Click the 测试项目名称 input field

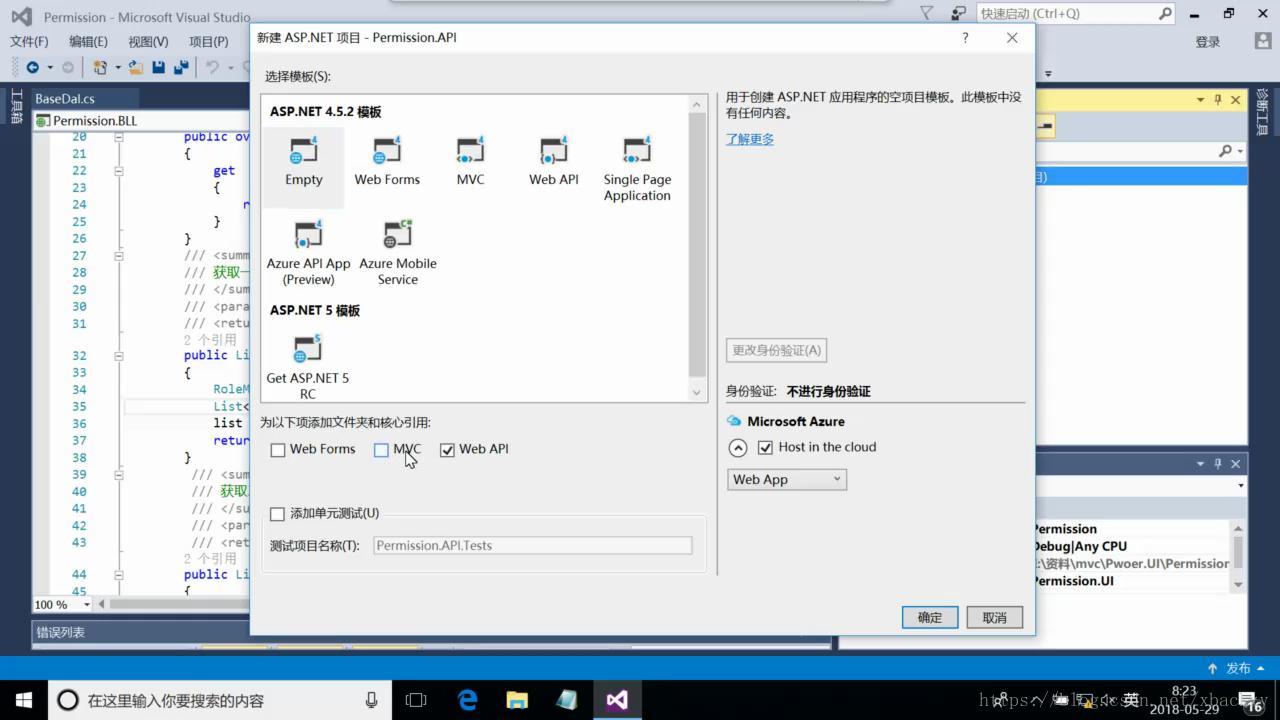pos(533,545)
